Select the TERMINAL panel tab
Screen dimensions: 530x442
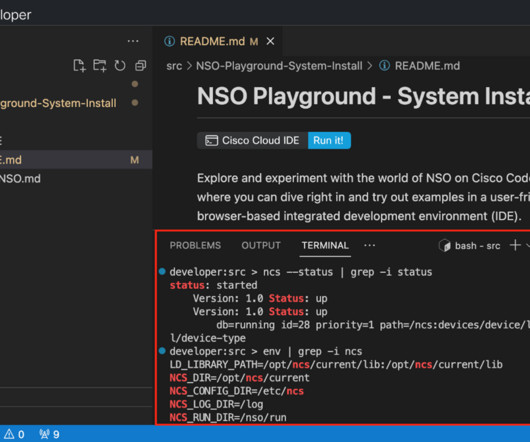pos(325,245)
